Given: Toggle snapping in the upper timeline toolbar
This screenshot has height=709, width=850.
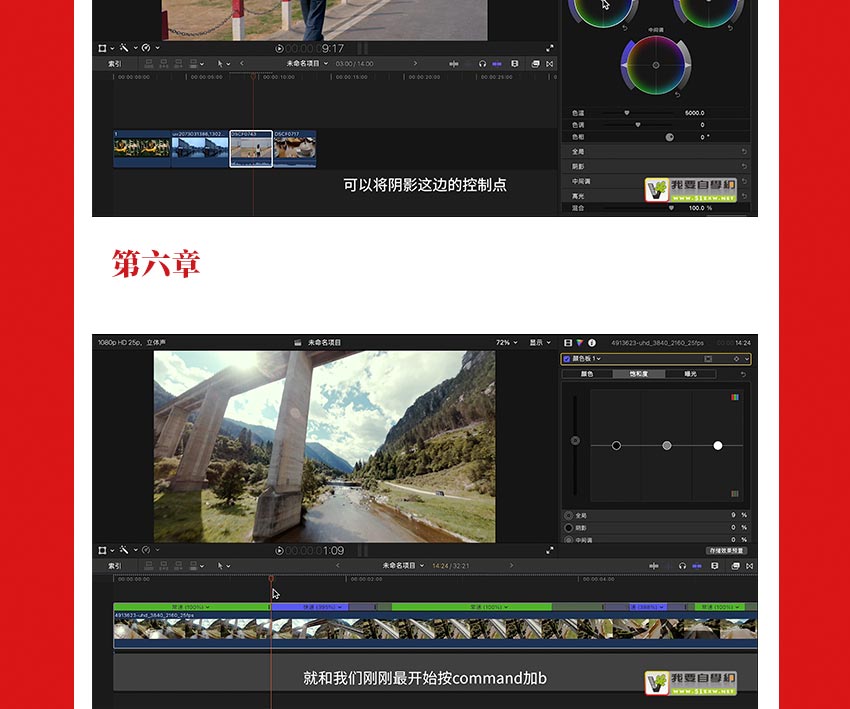Looking at the screenshot, I should tap(497, 64).
